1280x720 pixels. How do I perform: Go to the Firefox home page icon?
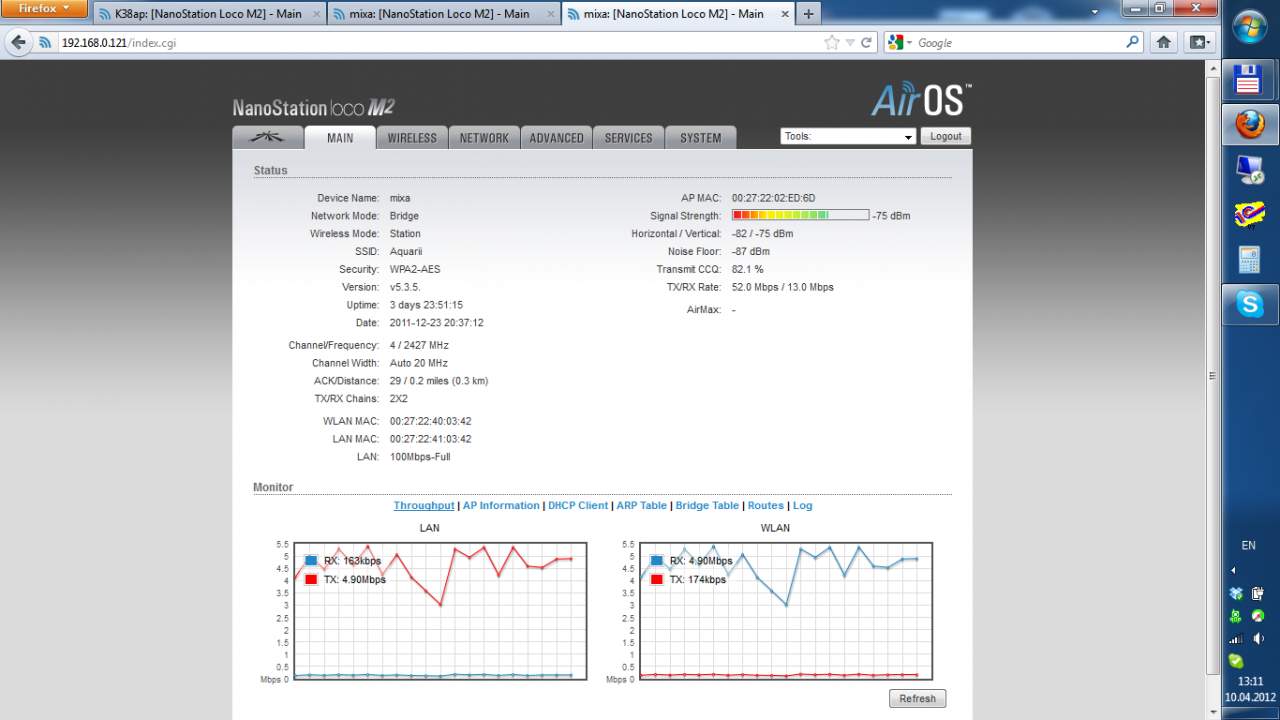tap(1164, 42)
